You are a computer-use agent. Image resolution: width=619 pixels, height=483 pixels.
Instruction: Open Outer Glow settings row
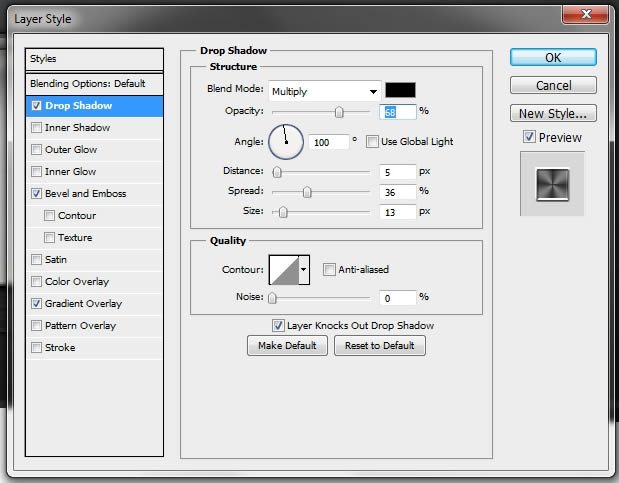tap(94, 150)
